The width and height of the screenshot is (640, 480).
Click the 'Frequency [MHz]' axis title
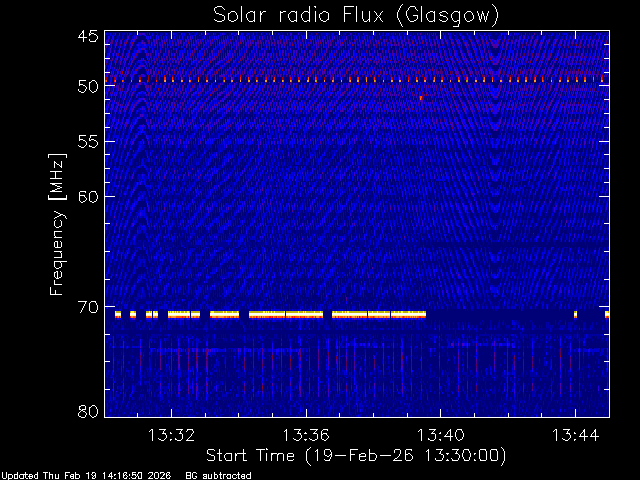pos(57,224)
